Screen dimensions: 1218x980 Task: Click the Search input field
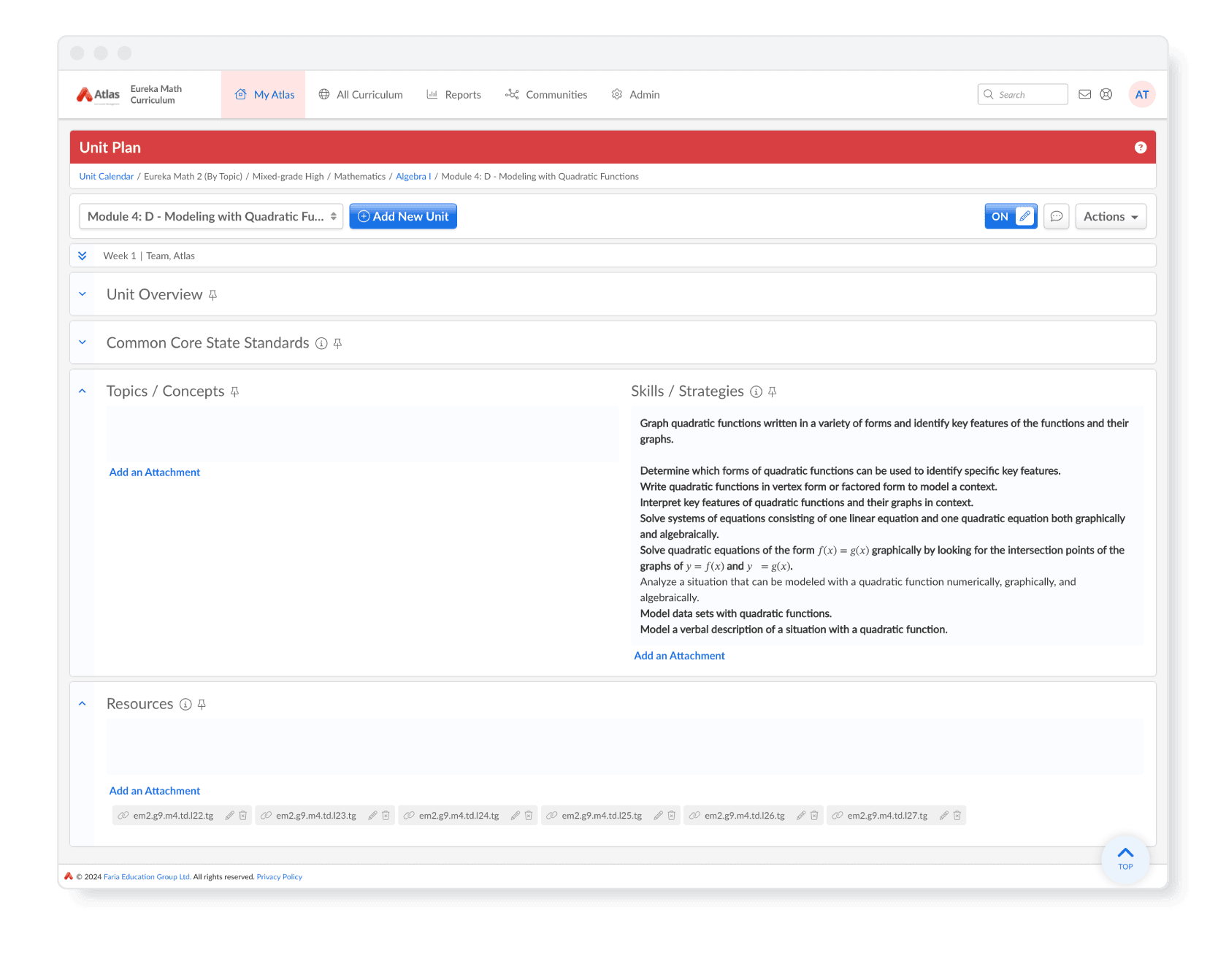[1030, 95]
